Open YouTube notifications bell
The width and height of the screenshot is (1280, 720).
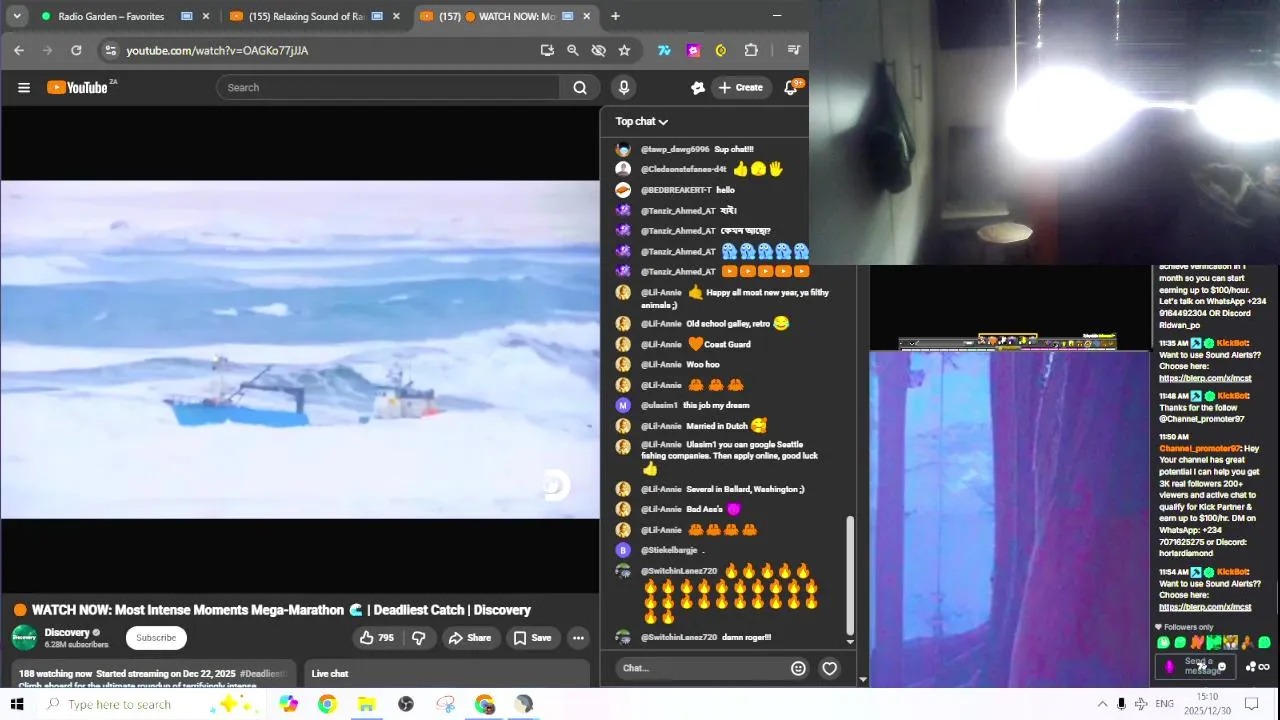click(x=790, y=88)
